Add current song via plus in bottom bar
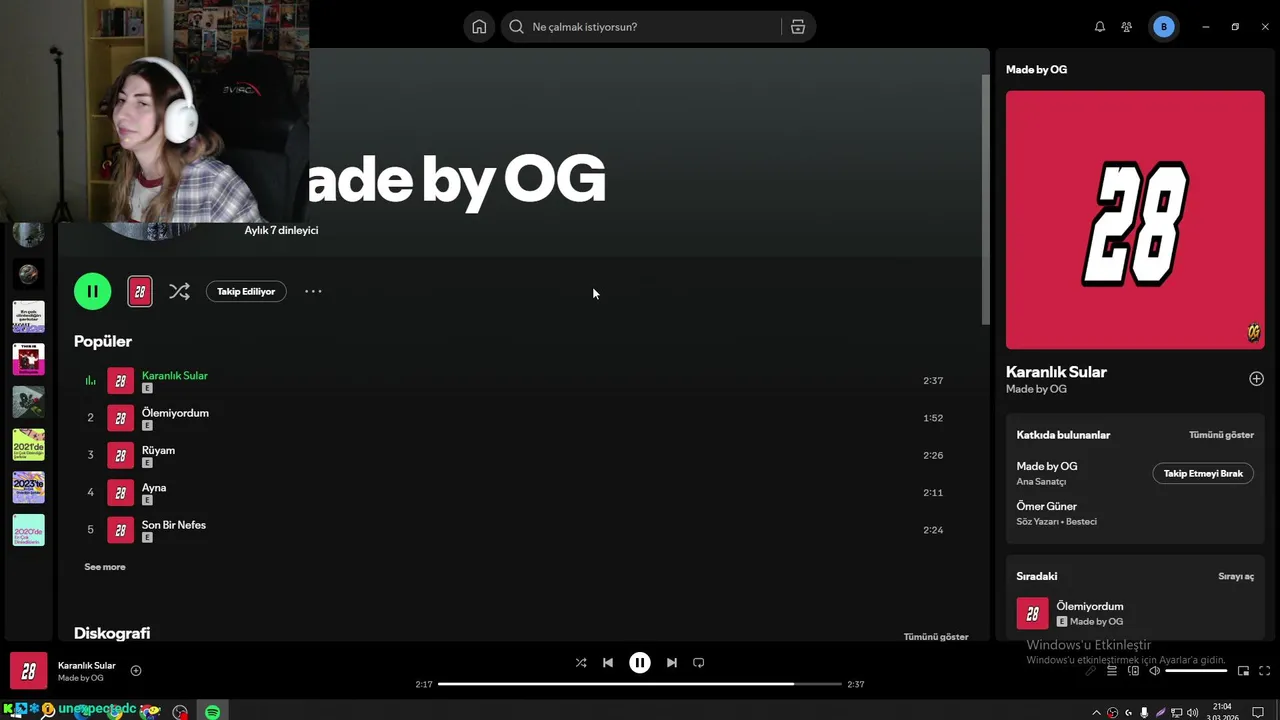This screenshot has width=1280, height=720. point(136,671)
